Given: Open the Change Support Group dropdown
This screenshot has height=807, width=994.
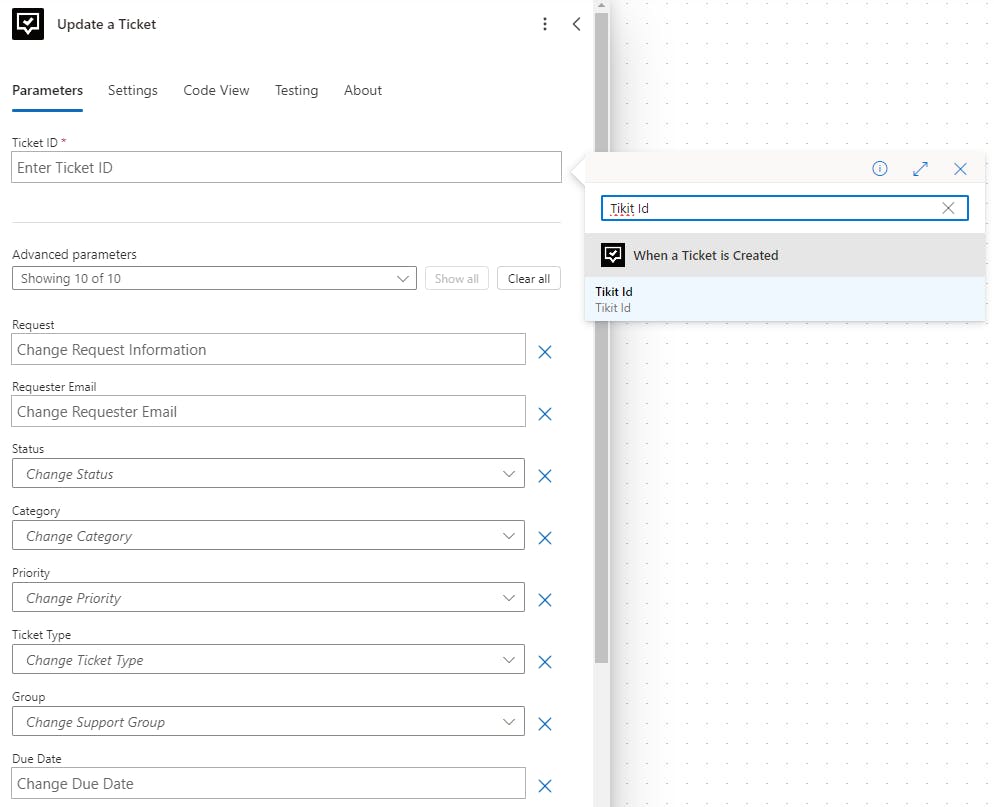Looking at the screenshot, I should (268, 722).
